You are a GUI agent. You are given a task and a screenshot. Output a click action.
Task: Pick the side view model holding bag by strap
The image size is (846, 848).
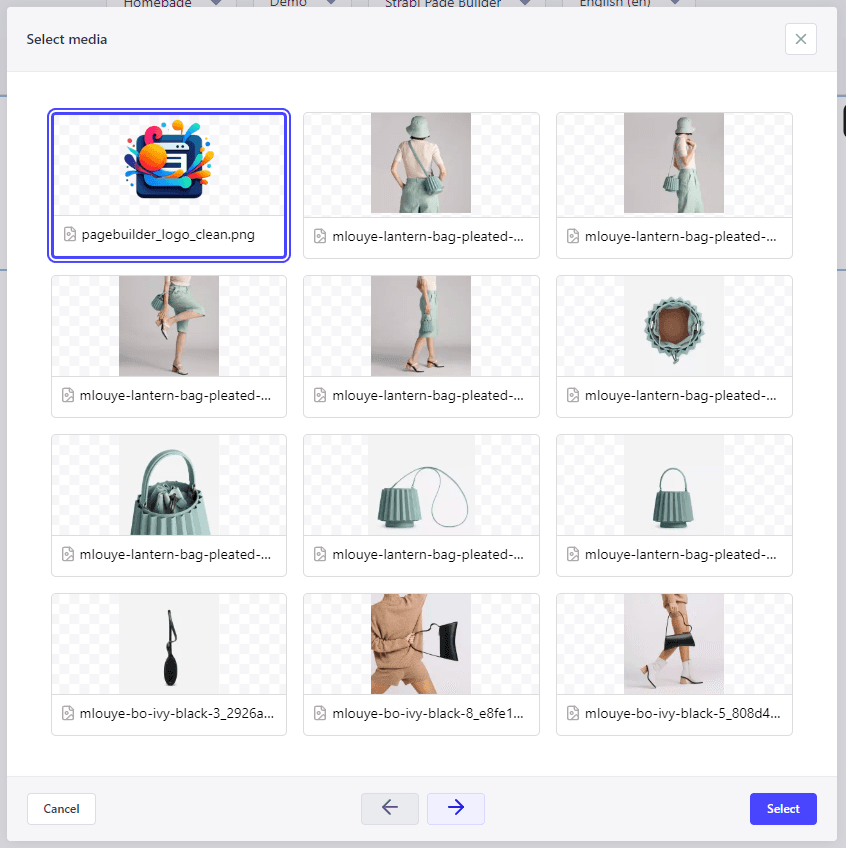pyautogui.click(x=673, y=163)
